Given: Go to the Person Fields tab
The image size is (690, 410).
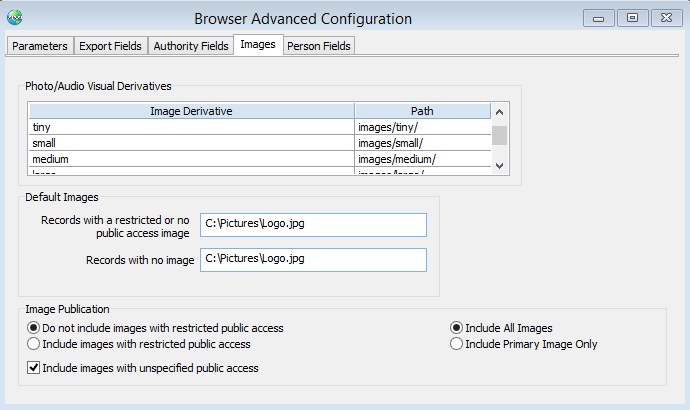Looking at the screenshot, I should pos(319,46).
